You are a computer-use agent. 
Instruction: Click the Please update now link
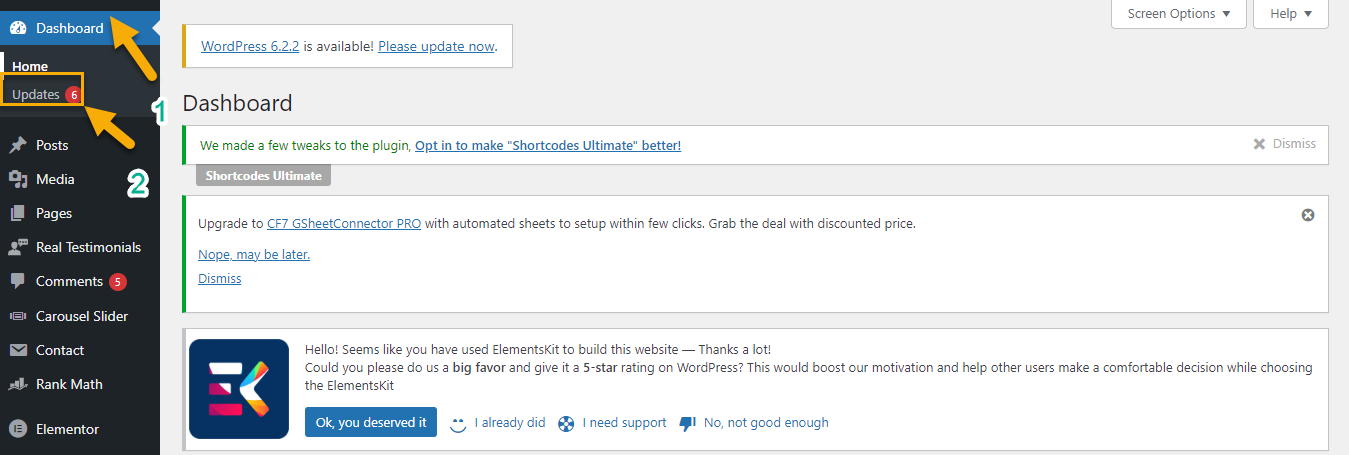coord(436,46)
